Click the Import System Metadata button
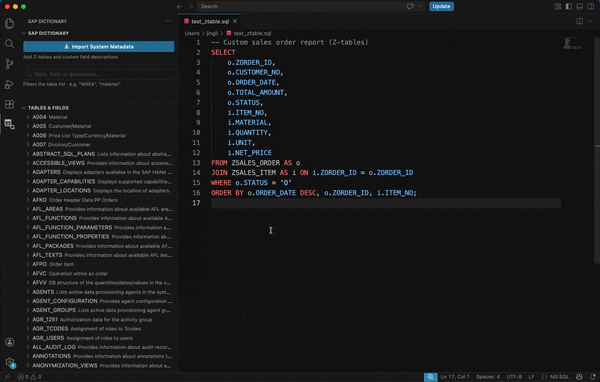The image size is (600, 382). pyautogui.click(x=99, y=46)
